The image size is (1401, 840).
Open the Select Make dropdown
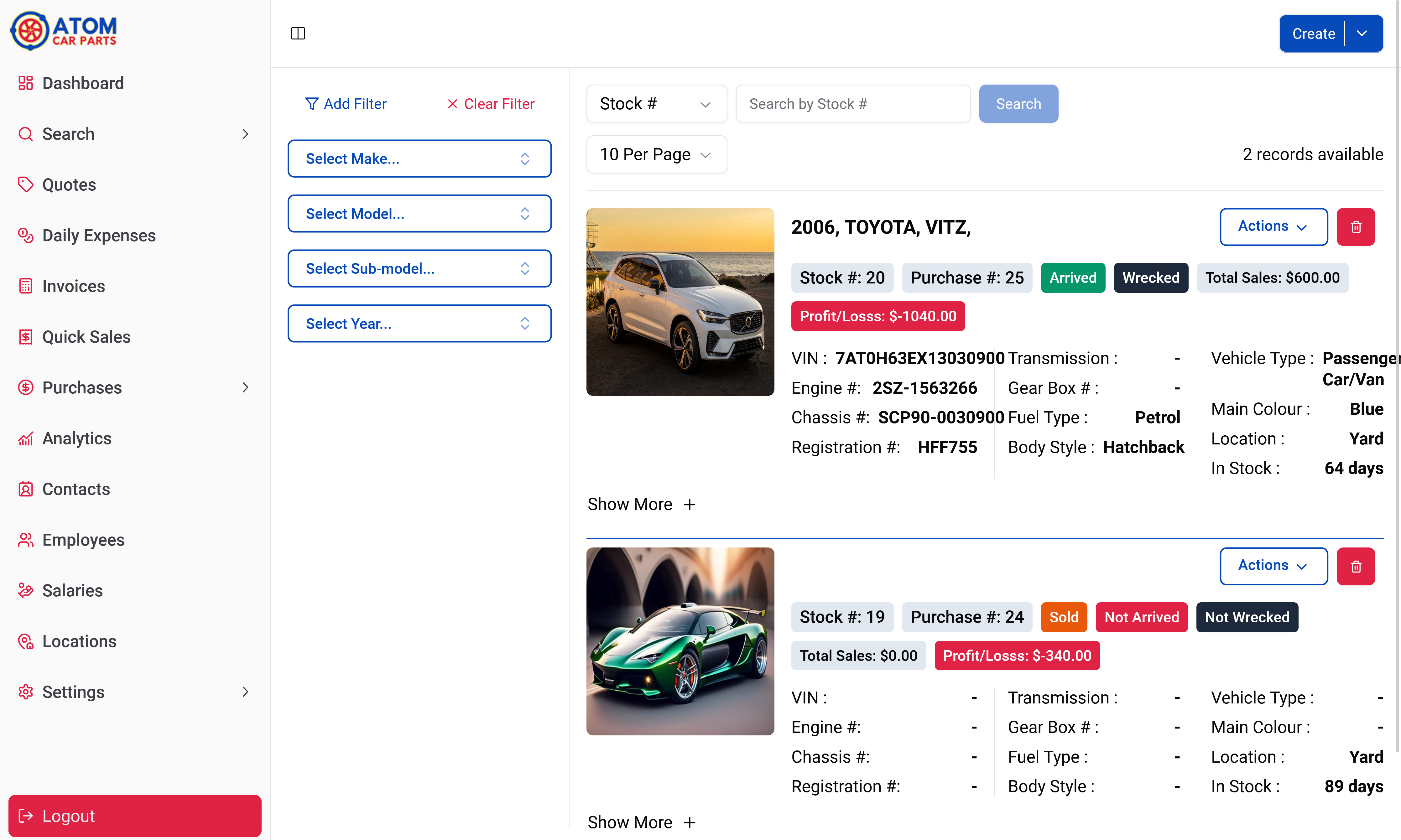[419, 158]
